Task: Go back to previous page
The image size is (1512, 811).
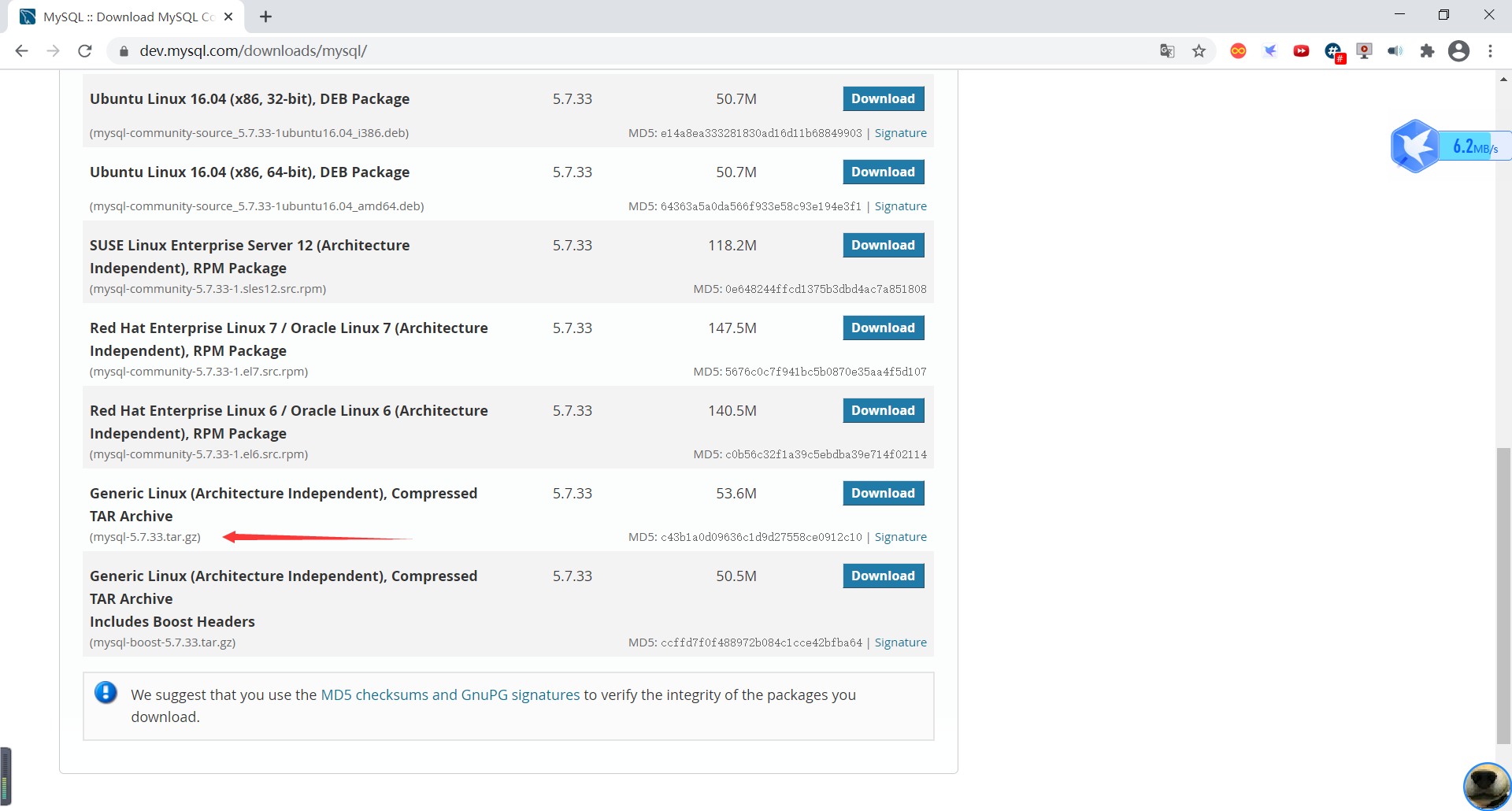Action: click(21, 51)
